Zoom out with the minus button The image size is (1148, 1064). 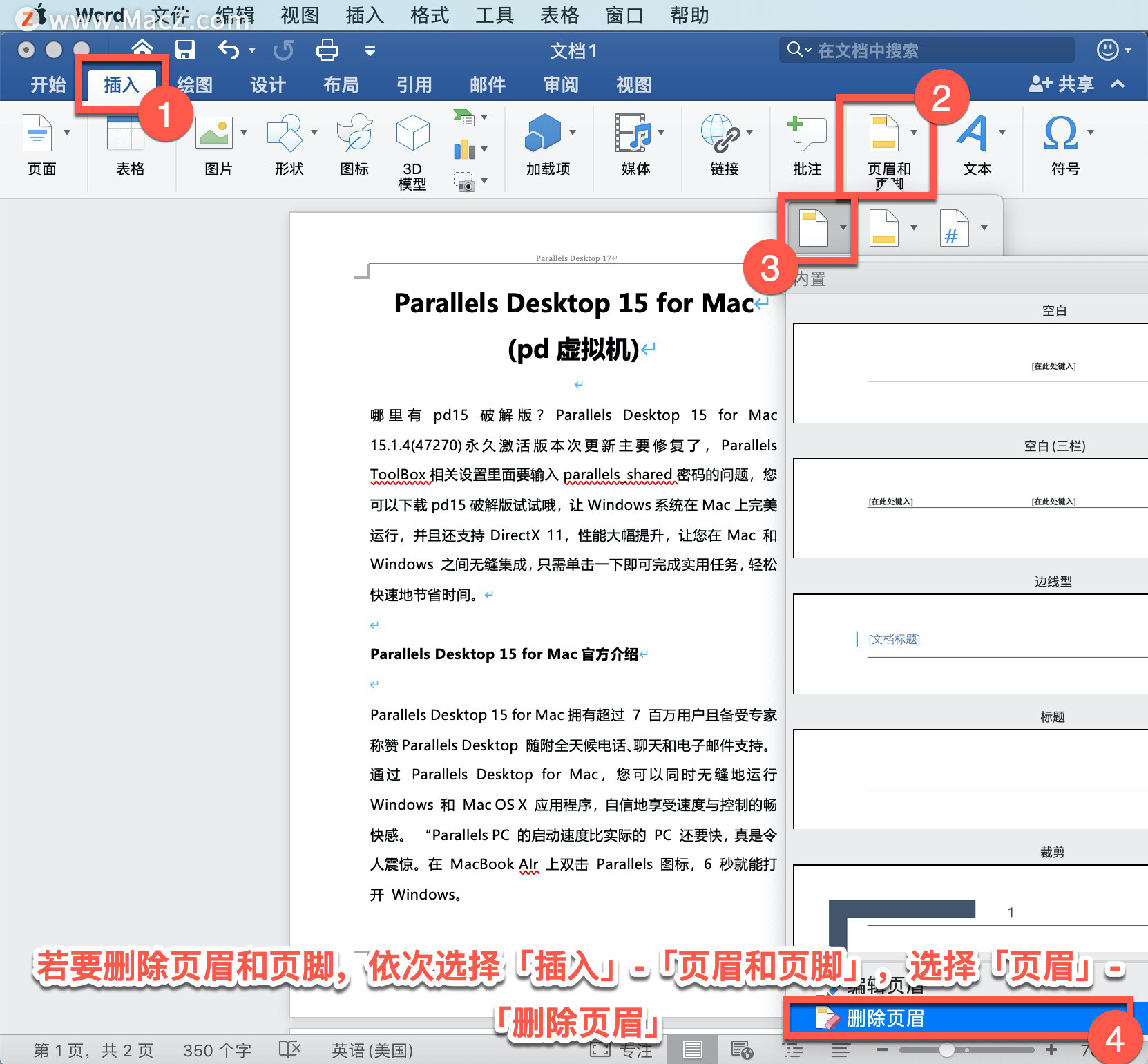click(882, 1050)
